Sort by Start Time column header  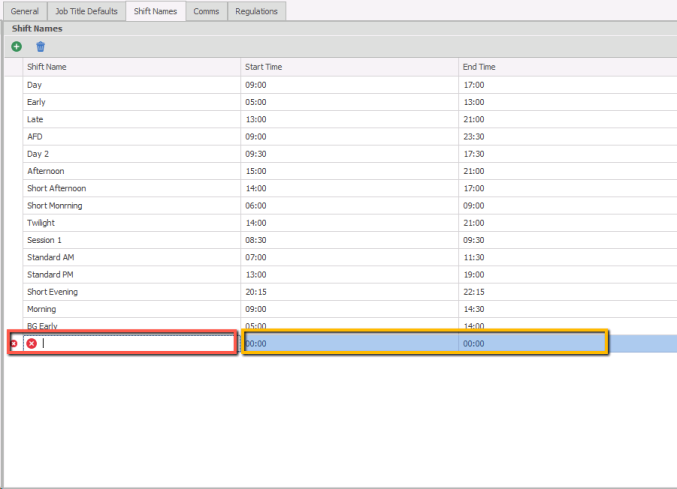pyautogui.click(x=349, y=67)
